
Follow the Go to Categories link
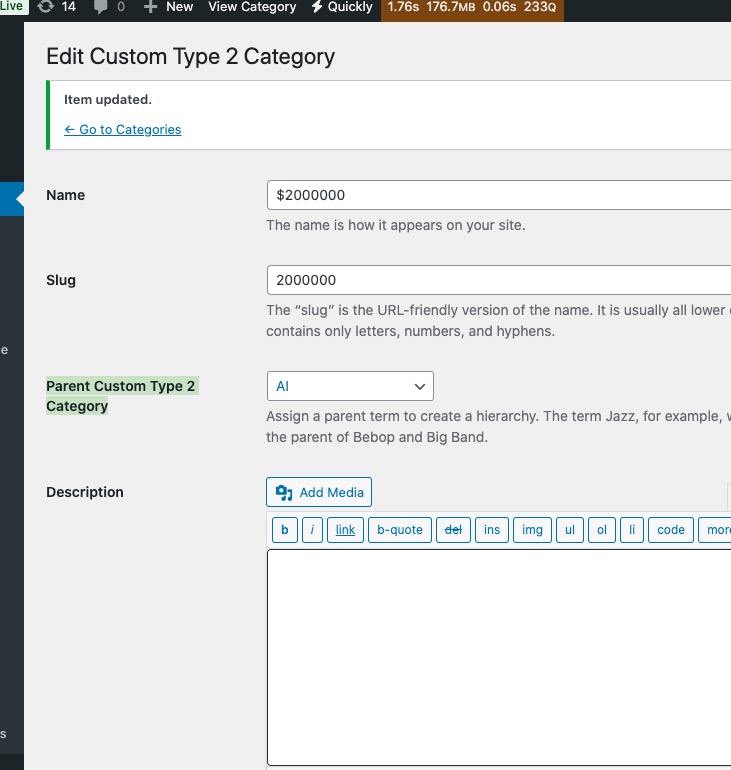(x=123, y=130)
